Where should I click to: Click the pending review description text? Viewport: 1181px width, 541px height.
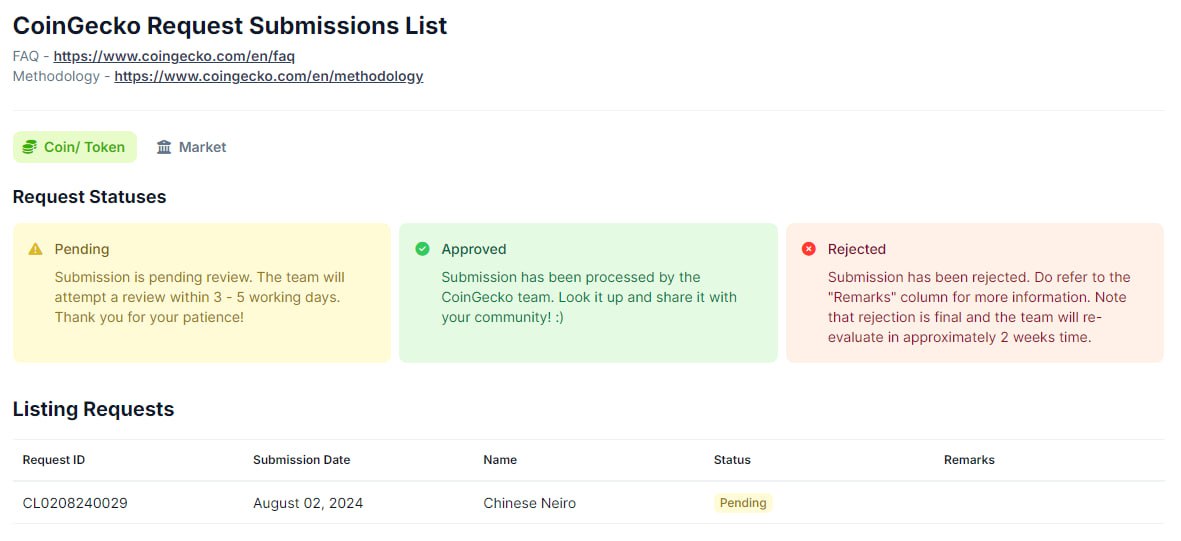[x=200, y=298]
